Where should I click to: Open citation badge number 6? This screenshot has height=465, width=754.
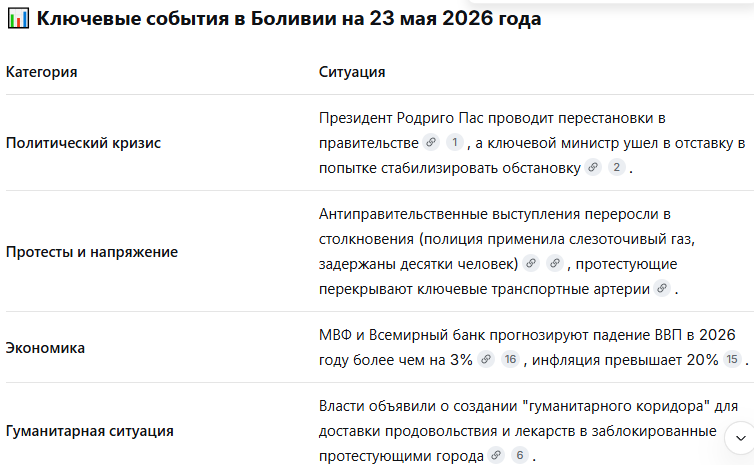519,455
